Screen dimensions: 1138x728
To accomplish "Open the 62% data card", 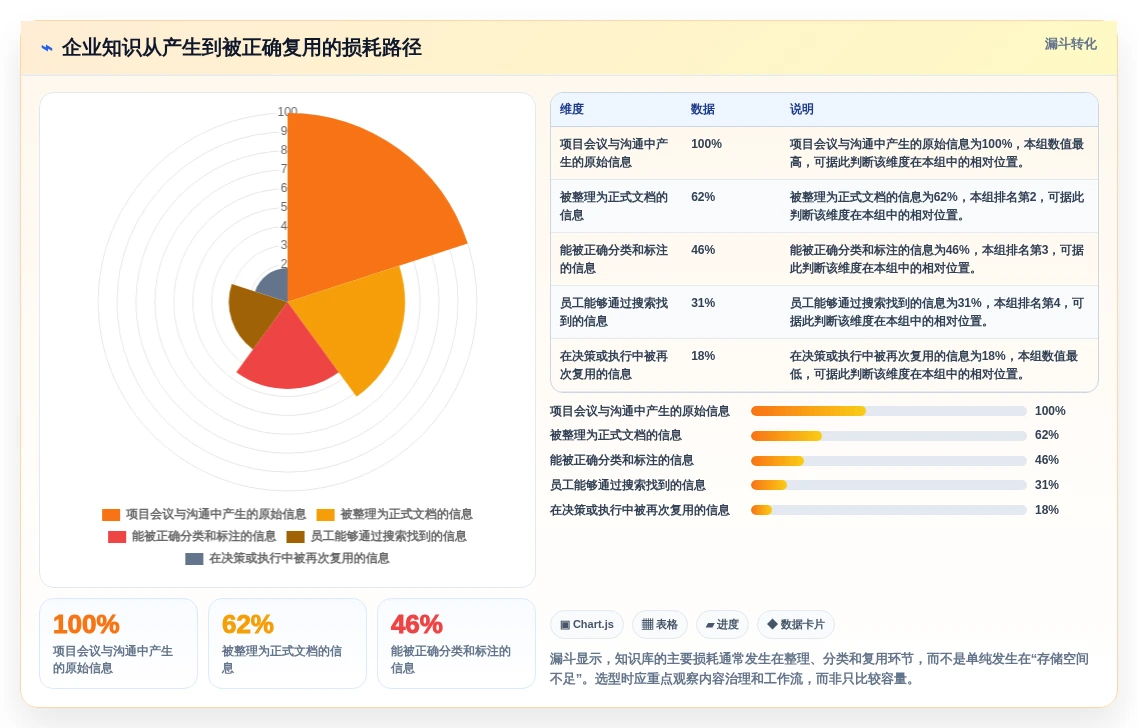I will coord(287,644).
